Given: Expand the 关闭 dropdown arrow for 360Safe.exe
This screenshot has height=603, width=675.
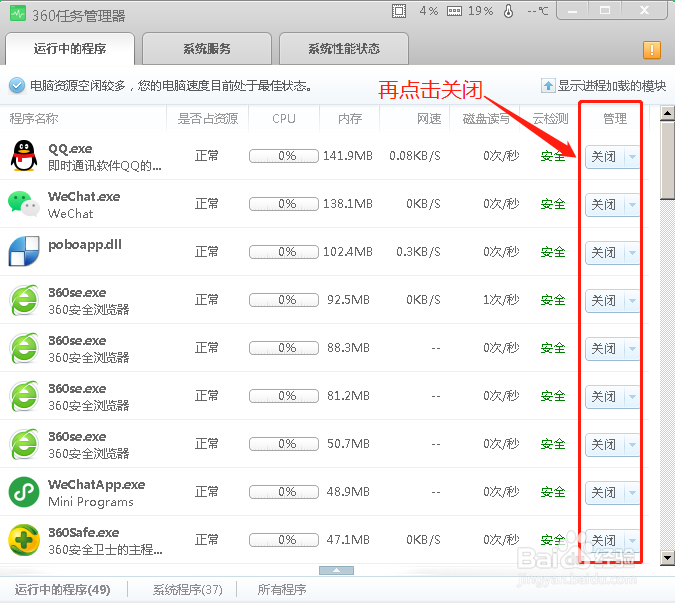Looking at the screenshot, I should coord(632,540).
